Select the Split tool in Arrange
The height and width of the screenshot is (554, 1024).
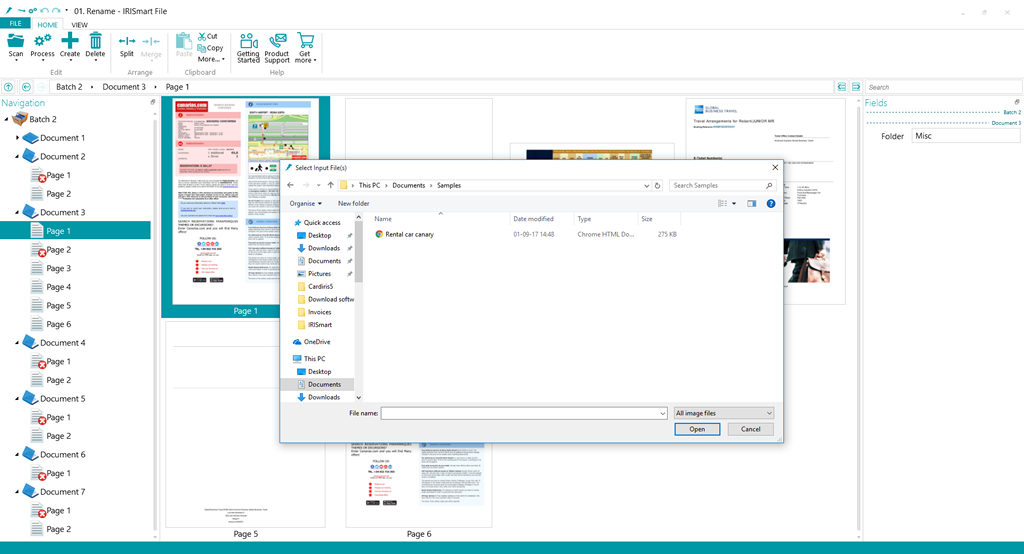click(x=127, y=42)
